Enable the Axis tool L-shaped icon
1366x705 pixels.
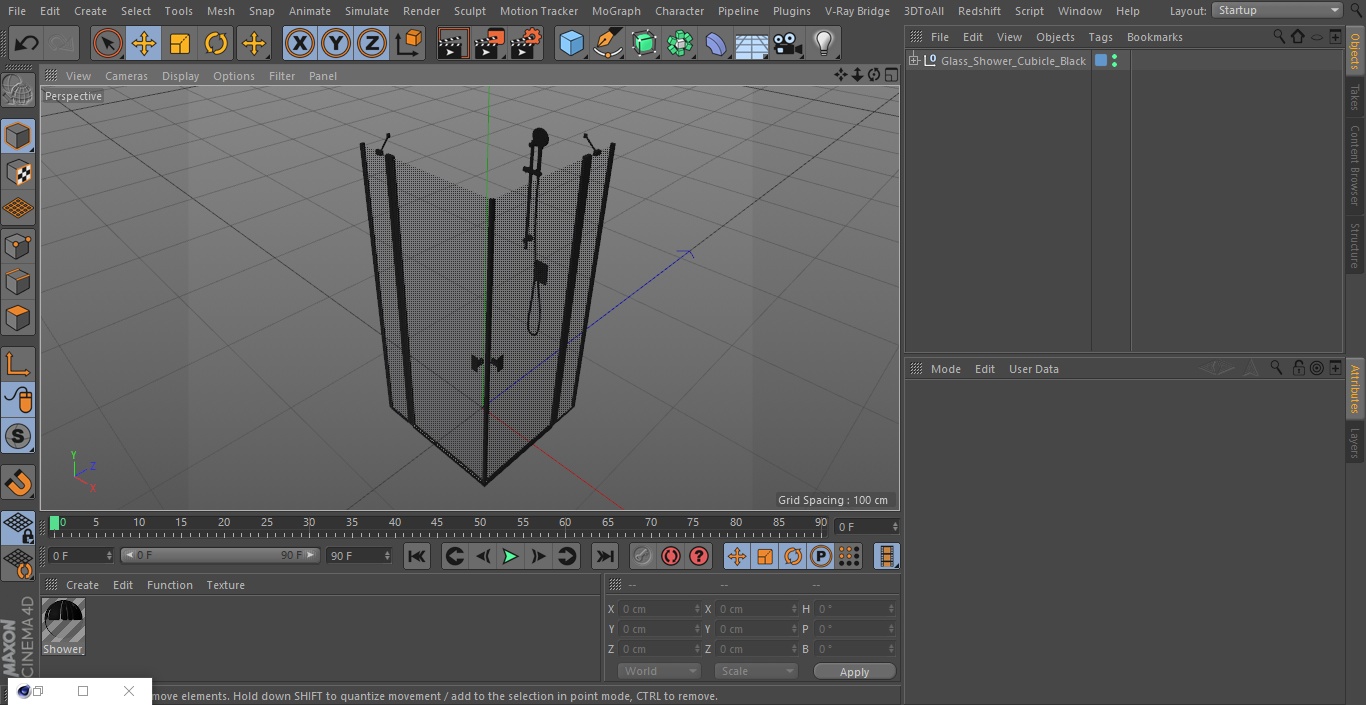[x=18, y=364]
